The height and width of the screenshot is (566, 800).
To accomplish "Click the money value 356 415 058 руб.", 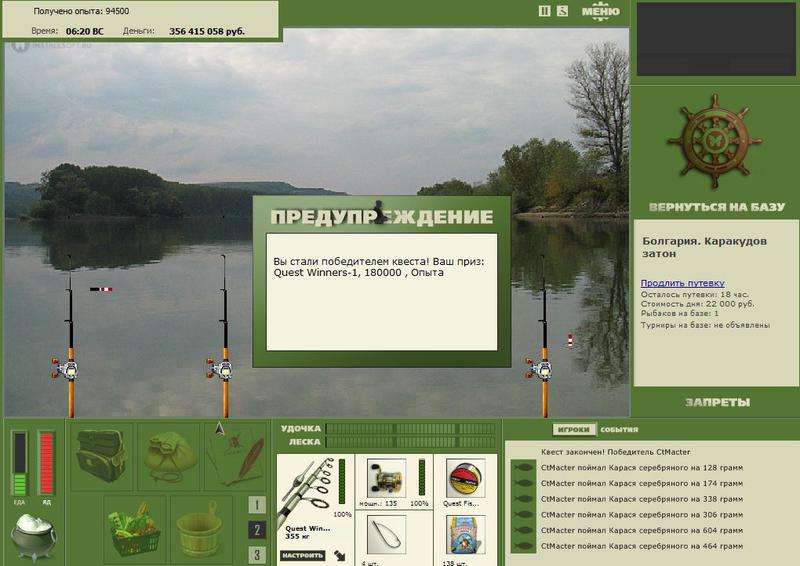I will 207,31.
